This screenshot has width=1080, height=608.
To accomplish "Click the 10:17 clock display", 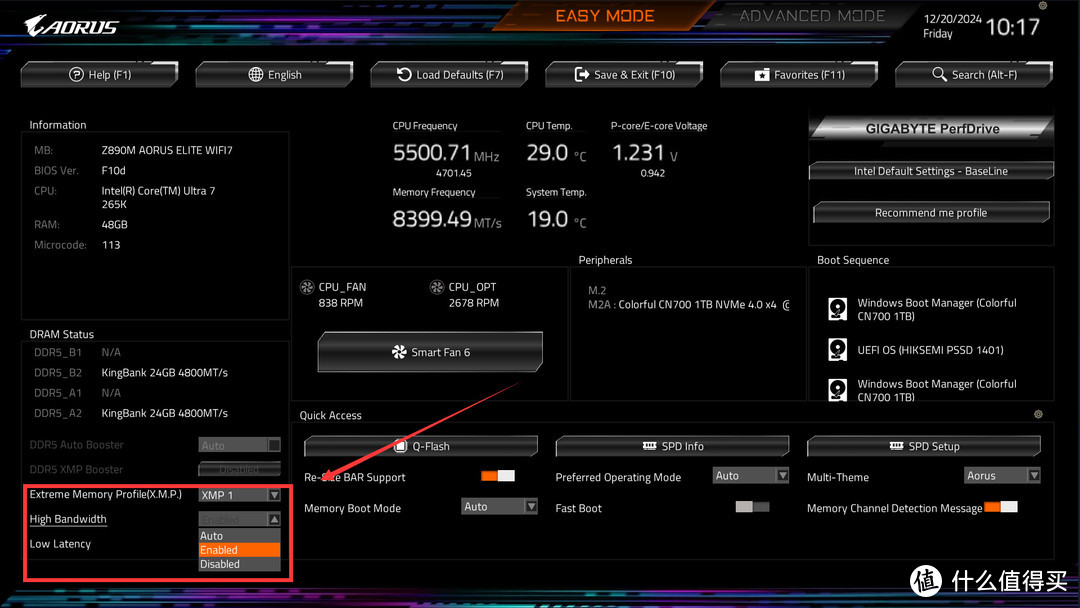I will coord(1012,27).
